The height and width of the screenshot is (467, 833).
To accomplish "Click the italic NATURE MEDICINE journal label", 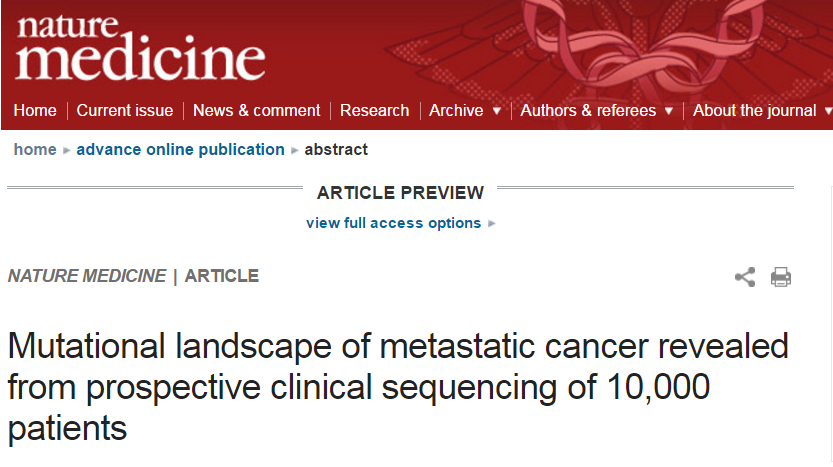I will pyautogui.click(x=87, y=276).
